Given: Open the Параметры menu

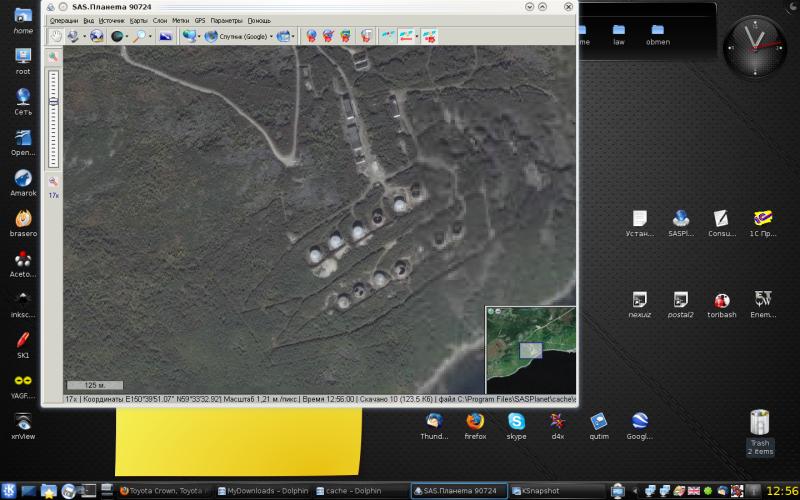Looking at the screenshot, I should pos(226,20).
